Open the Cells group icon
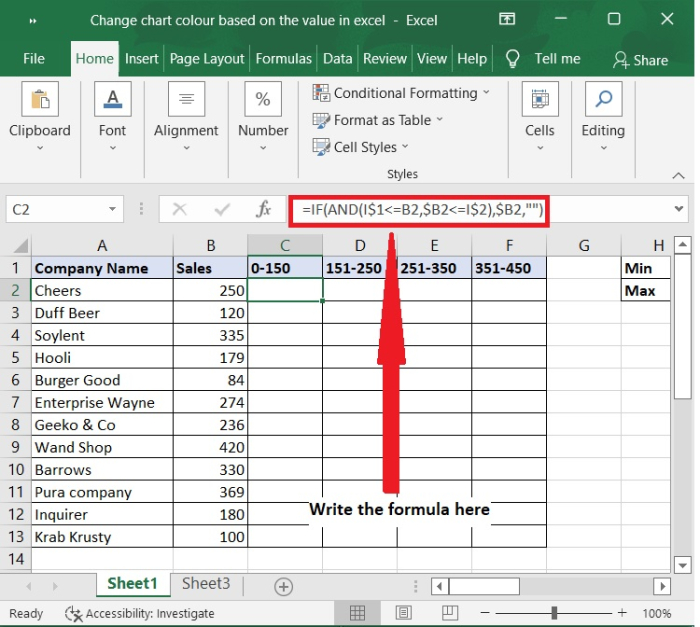Image resolution: width=700 pixels, height=627 pixels. 539,100
